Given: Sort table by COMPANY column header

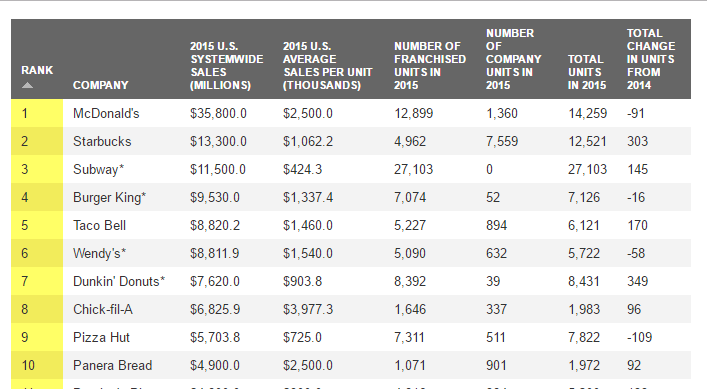Looking at the screenshot, I should coord(101,85).
